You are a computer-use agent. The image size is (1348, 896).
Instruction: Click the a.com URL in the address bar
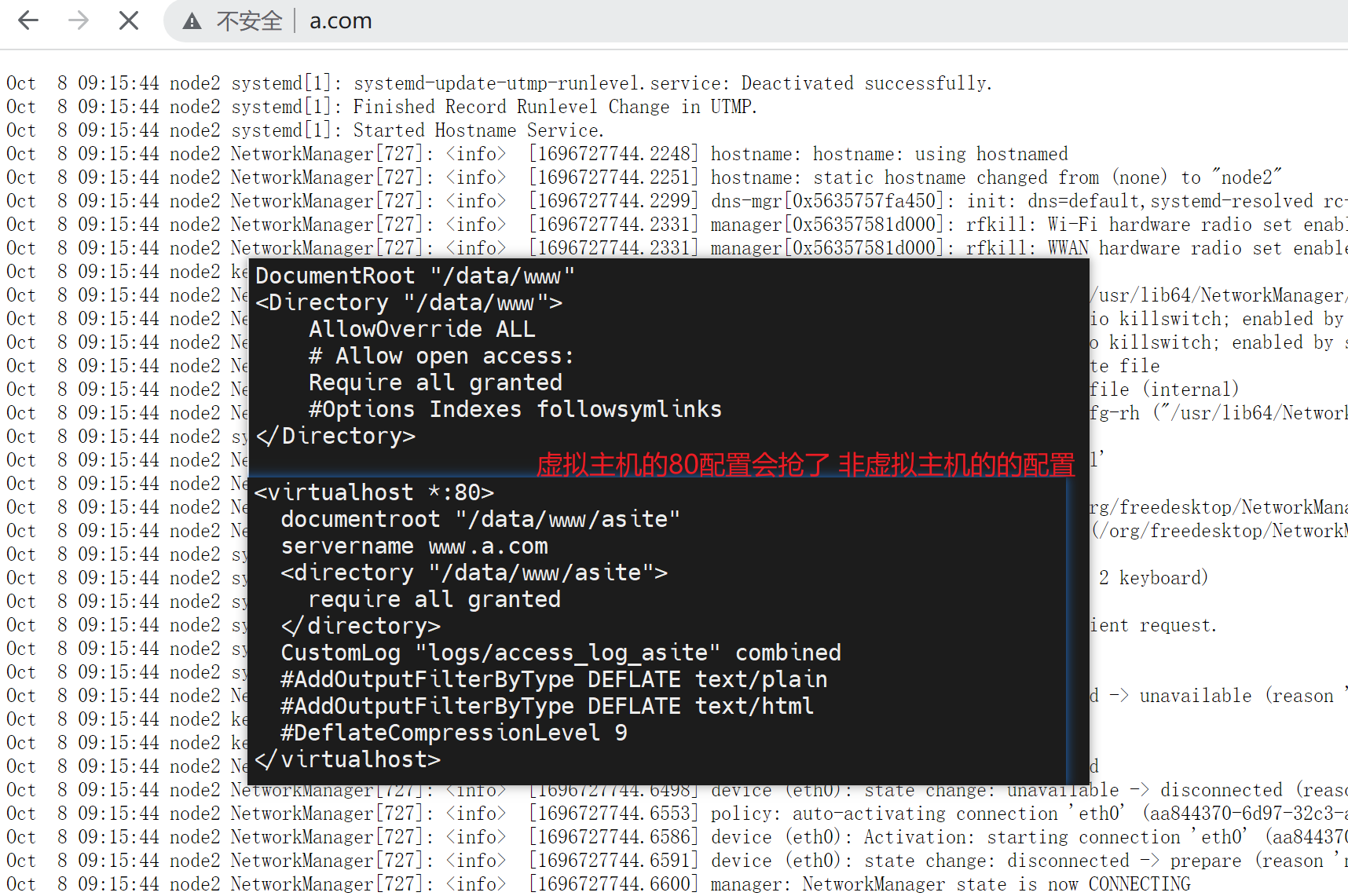point(340,21)
